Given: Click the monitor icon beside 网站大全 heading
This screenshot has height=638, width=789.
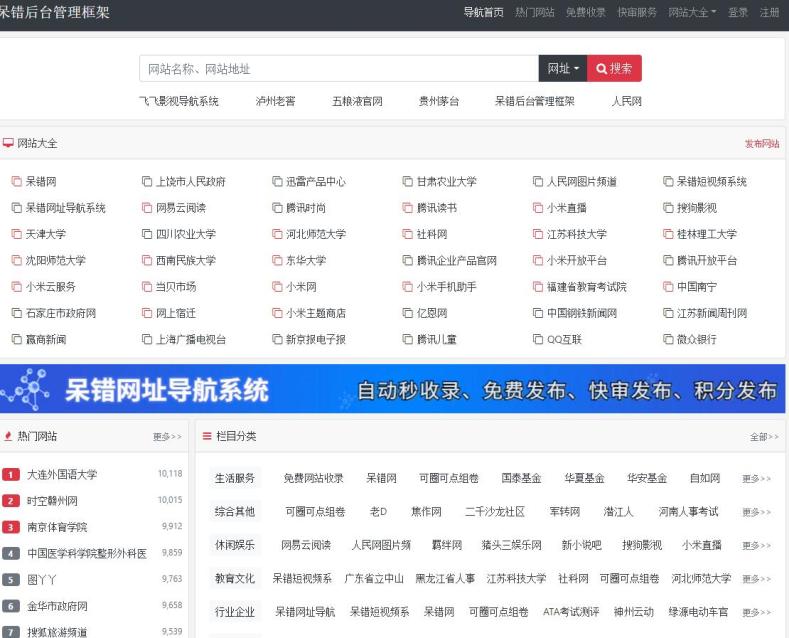Looking at the screenshot, I should [8, 143].
